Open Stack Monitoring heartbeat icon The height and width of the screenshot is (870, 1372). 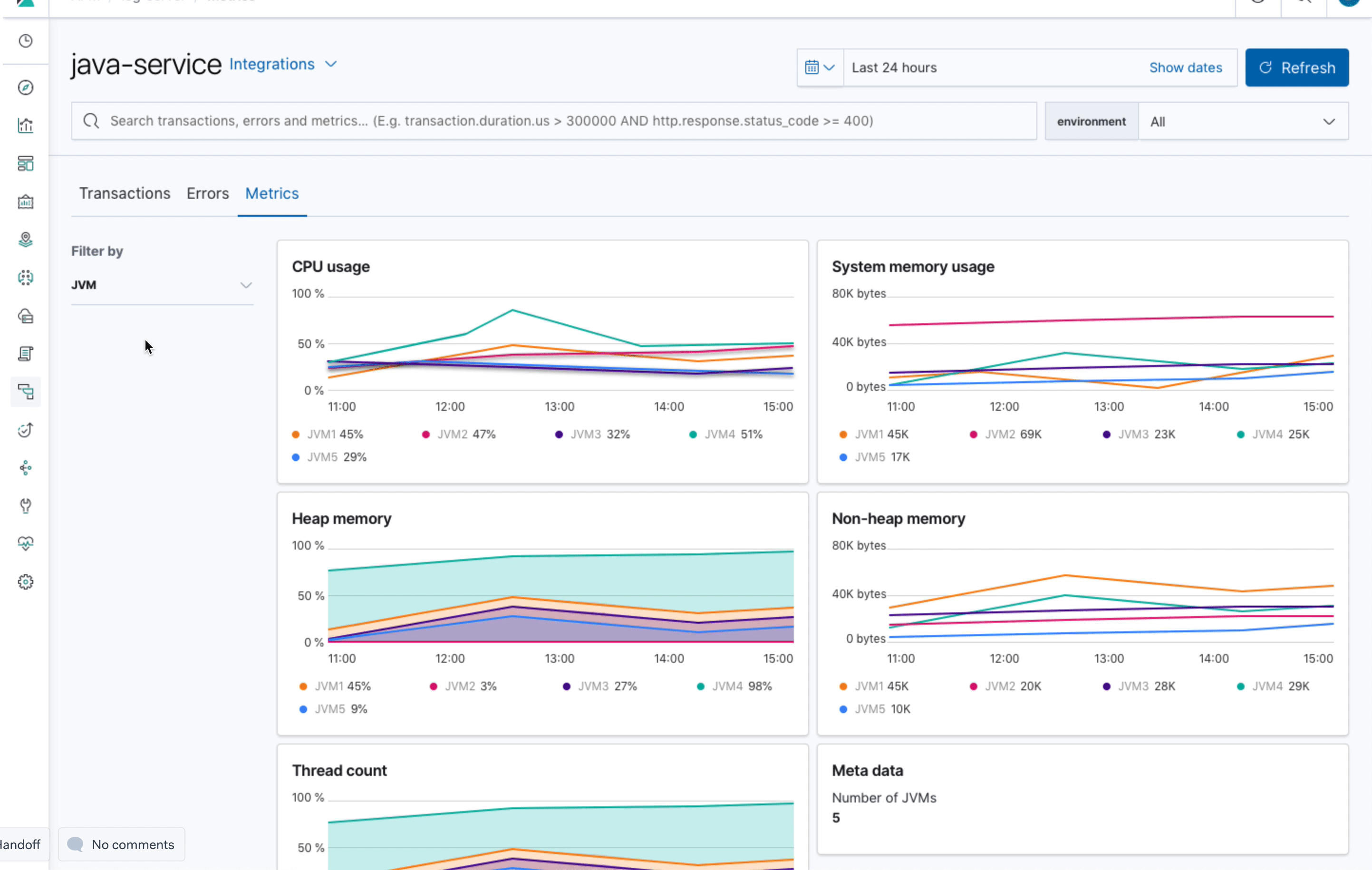pos(26,543)
